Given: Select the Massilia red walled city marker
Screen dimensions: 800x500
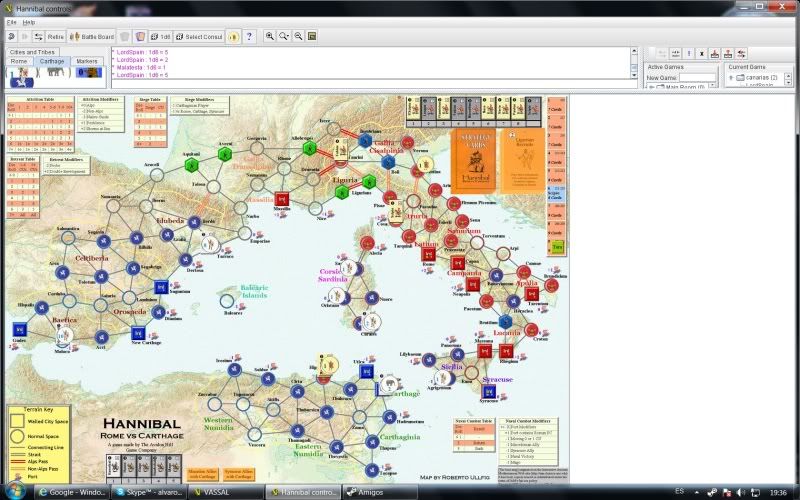Looking at the screenshot, I should pyautogui.click(x=281, y=199).
